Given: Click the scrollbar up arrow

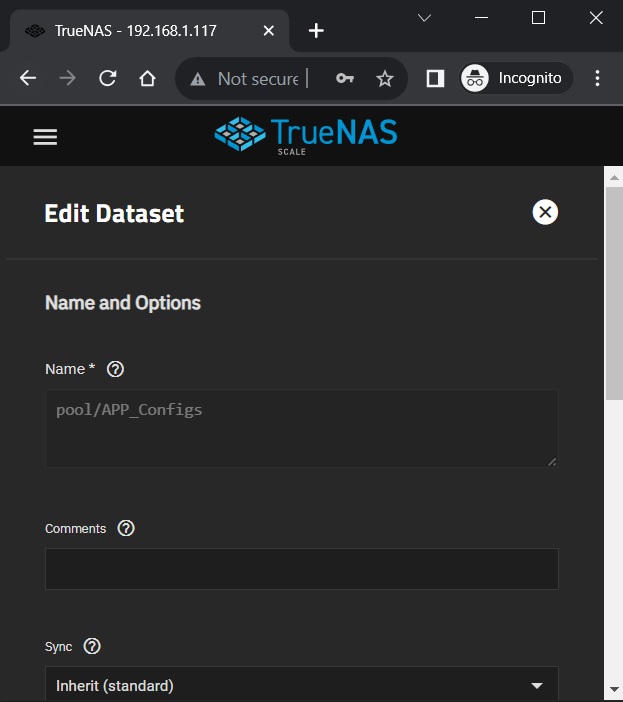Looking at the screenshot, I should click(x=614, y=178).
